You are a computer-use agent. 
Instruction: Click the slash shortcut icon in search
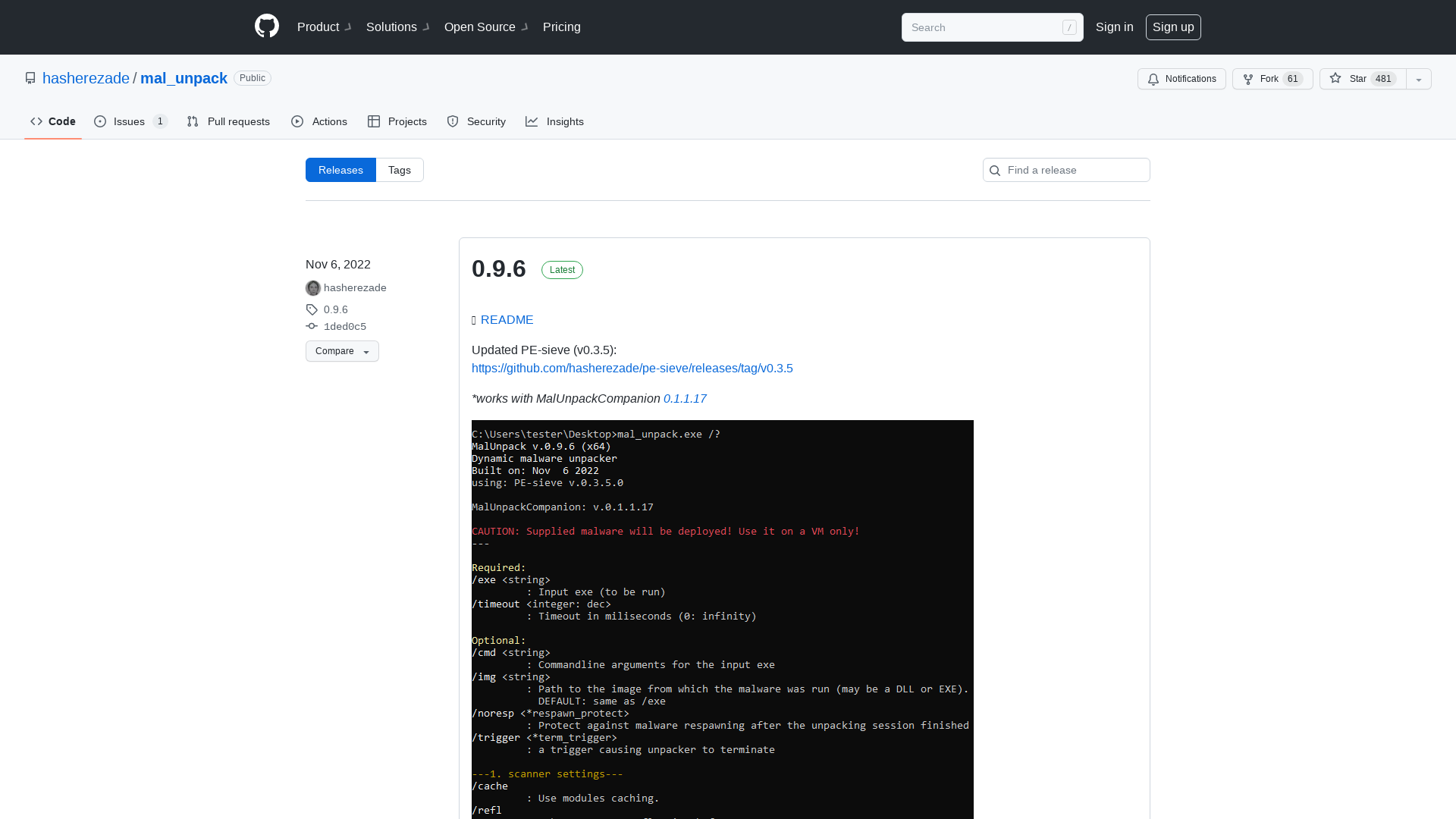1069,27
